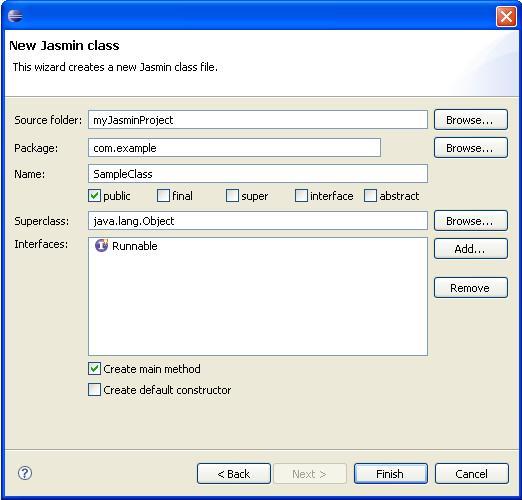Image resolution: width=522 pixels, height=500 pixels.
Task: Enable the final modifier checkbox
Action: point(163,196)
